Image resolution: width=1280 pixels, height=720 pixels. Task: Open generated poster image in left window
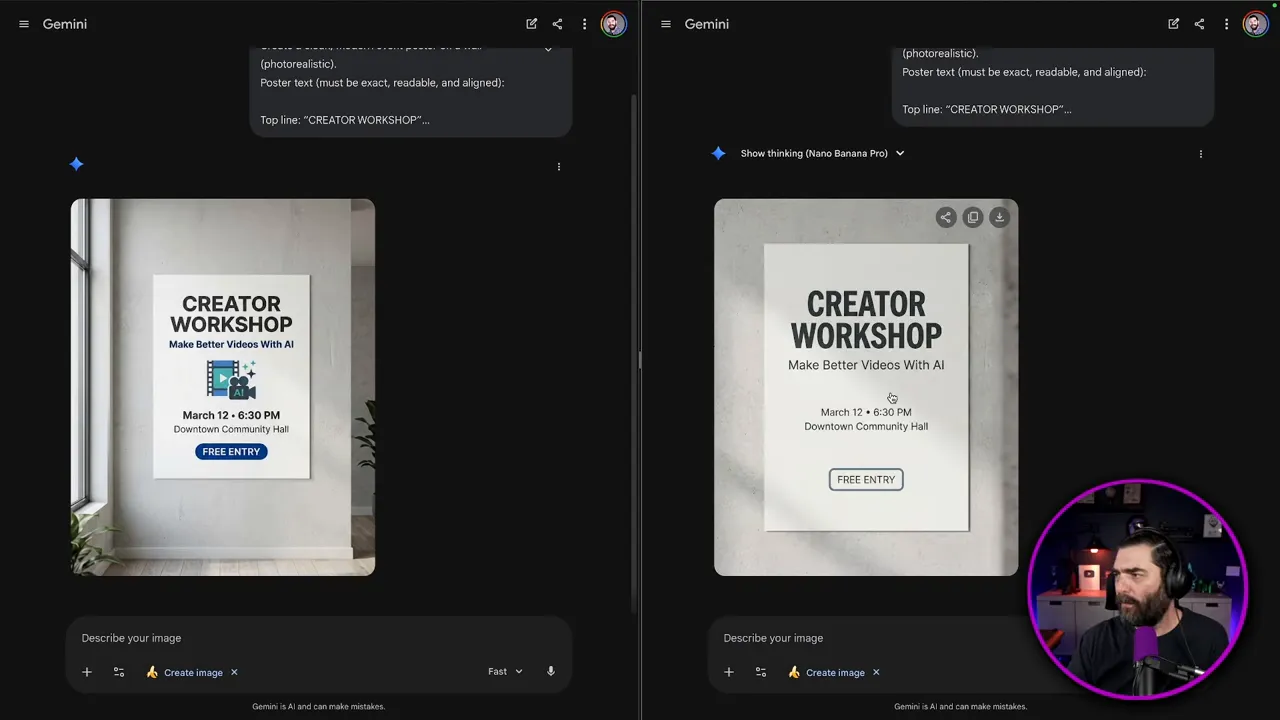tap(223, 387)
